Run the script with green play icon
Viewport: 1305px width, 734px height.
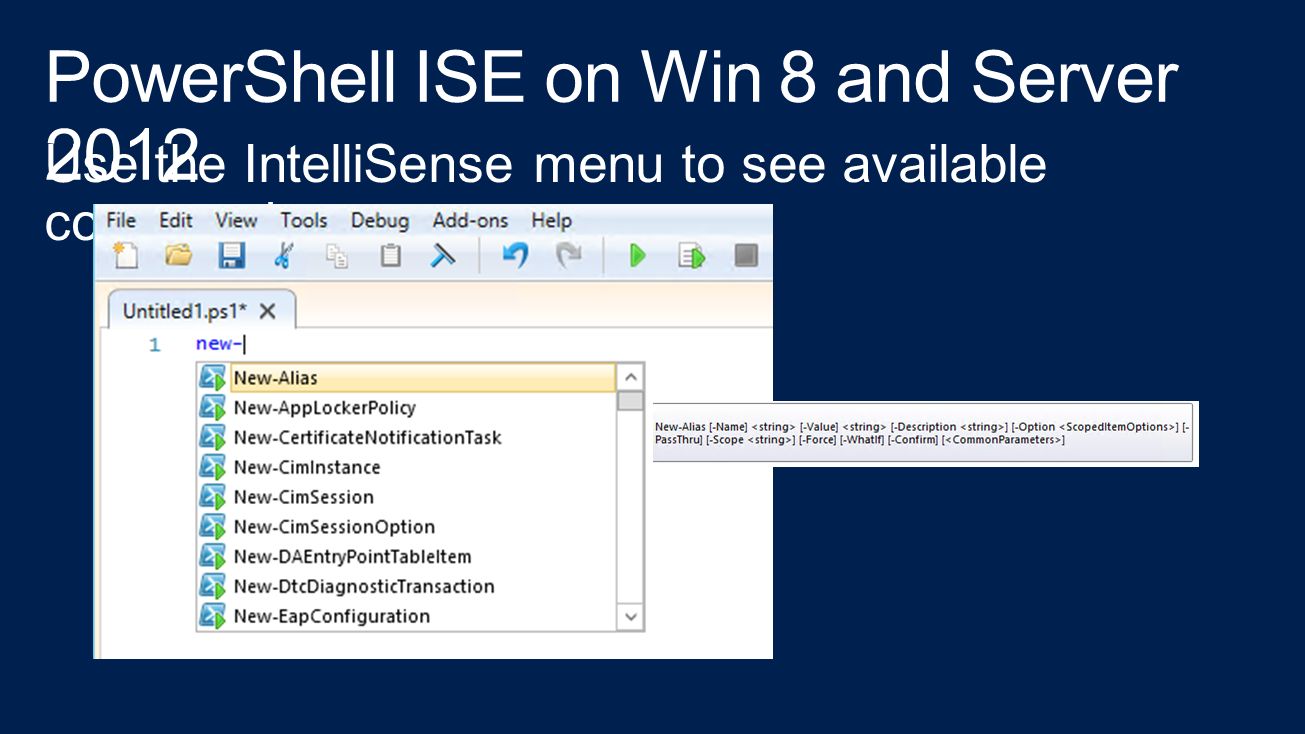pos(637,255)
